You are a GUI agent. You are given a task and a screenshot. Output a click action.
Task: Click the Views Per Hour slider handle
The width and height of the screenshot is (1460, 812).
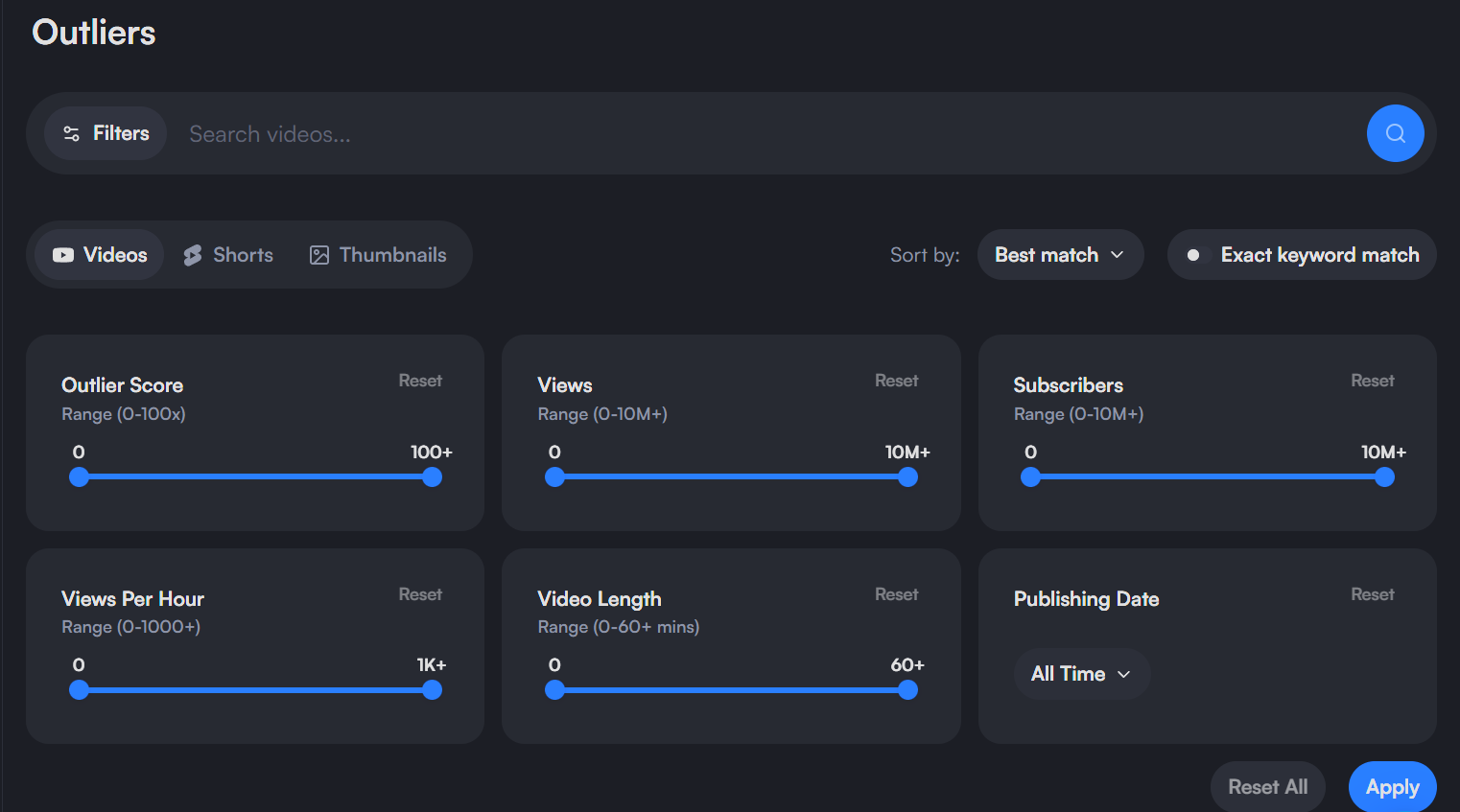pyautogui.click(x=433, y=689)
